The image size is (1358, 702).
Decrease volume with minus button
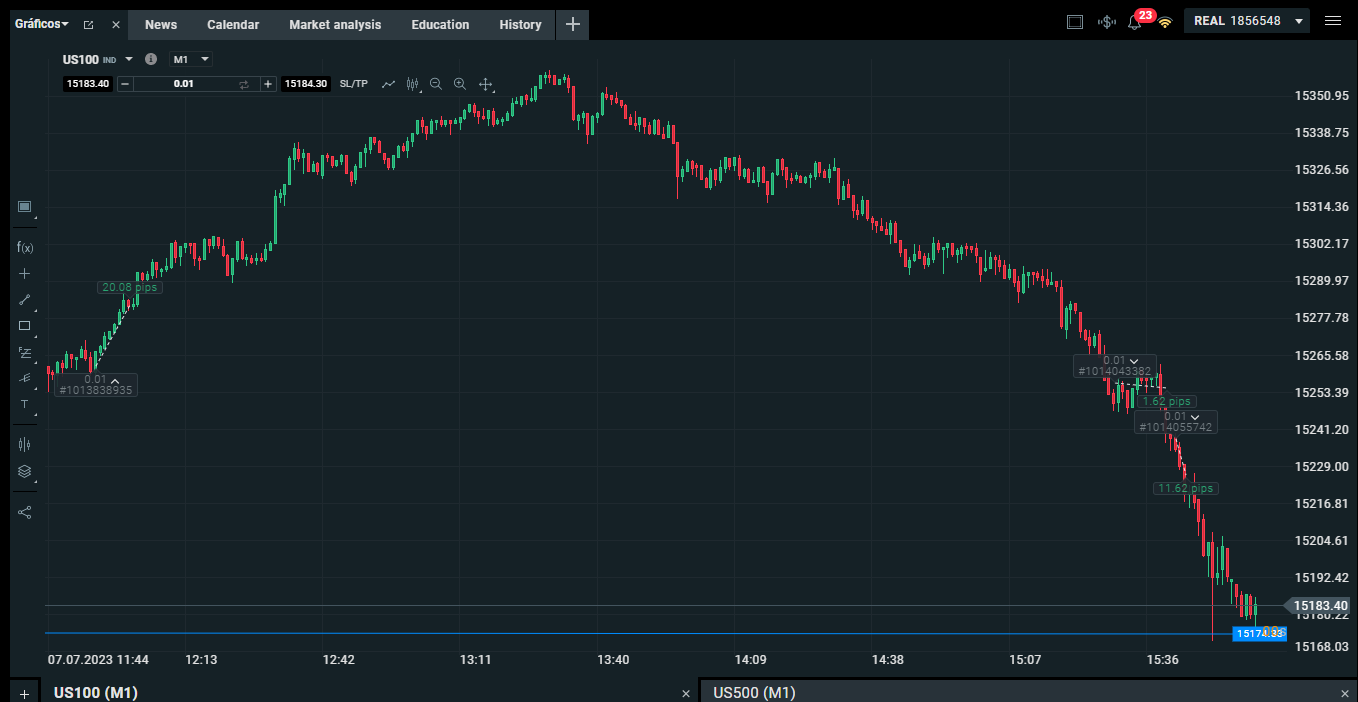click(125, 84)
